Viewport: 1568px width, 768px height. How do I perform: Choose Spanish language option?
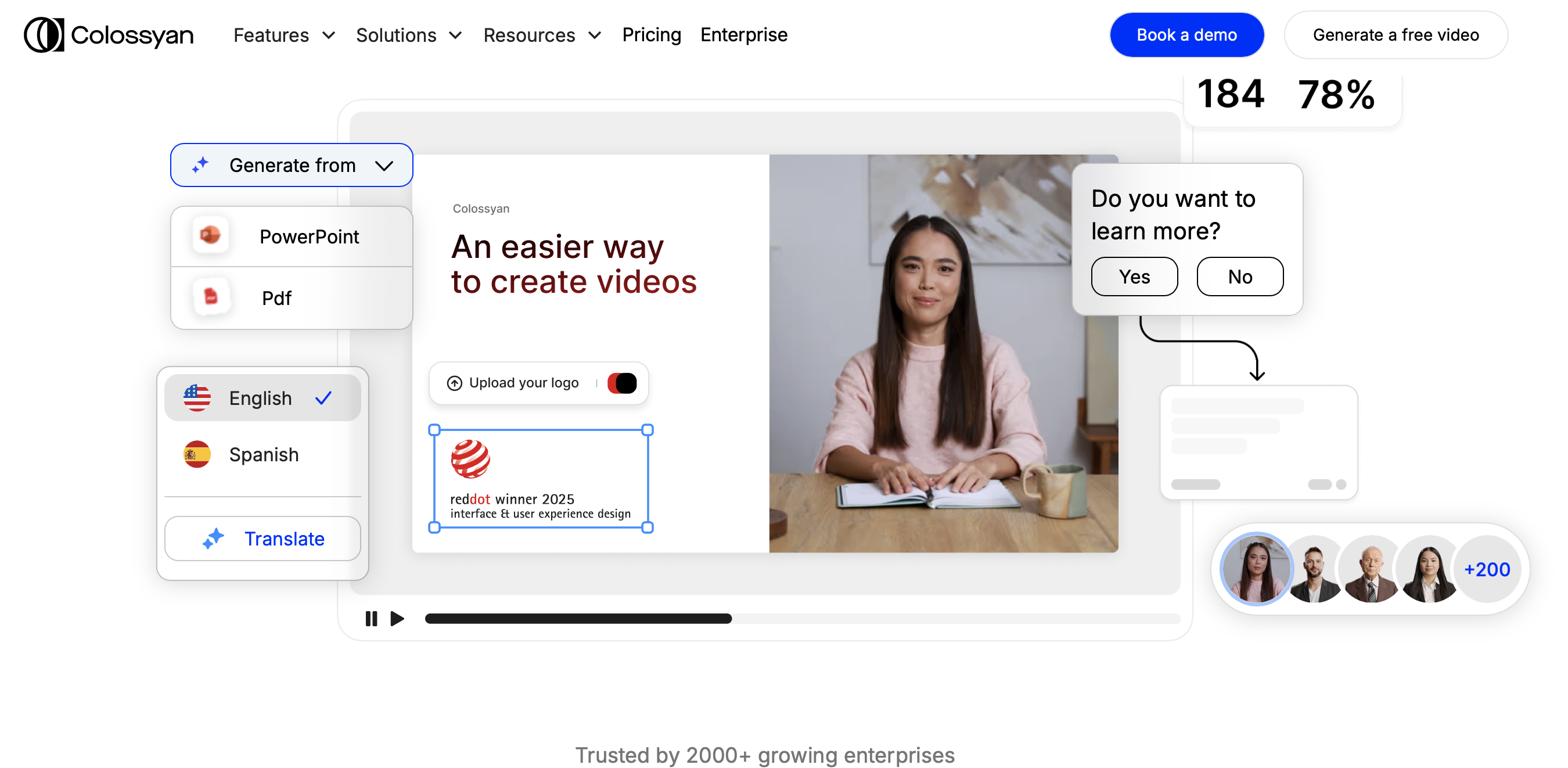pos(263,454)
